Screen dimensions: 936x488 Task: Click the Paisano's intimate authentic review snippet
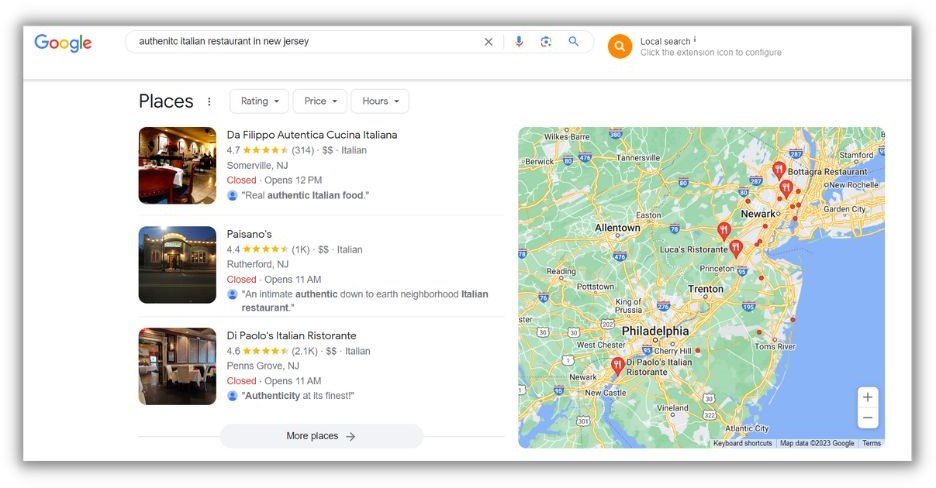[365, 301]
